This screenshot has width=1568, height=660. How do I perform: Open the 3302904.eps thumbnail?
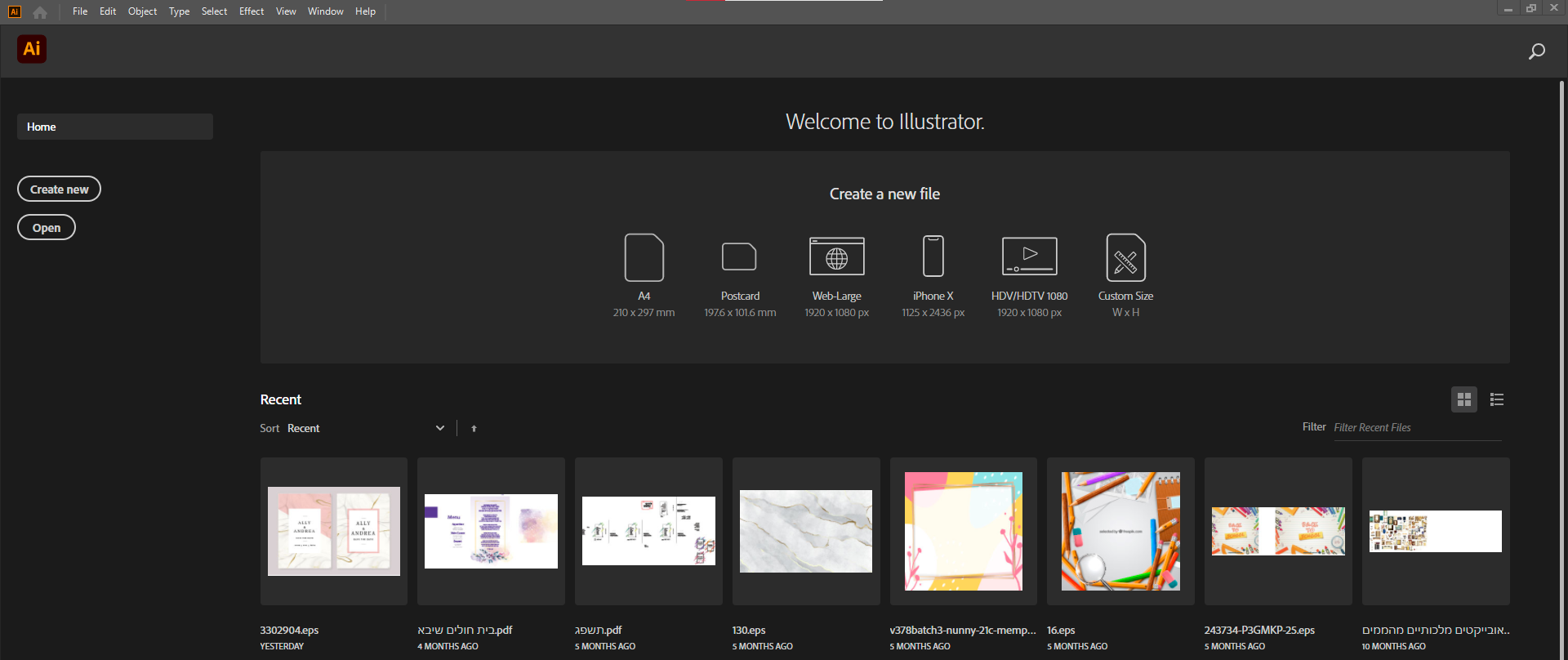click(333, 531)
